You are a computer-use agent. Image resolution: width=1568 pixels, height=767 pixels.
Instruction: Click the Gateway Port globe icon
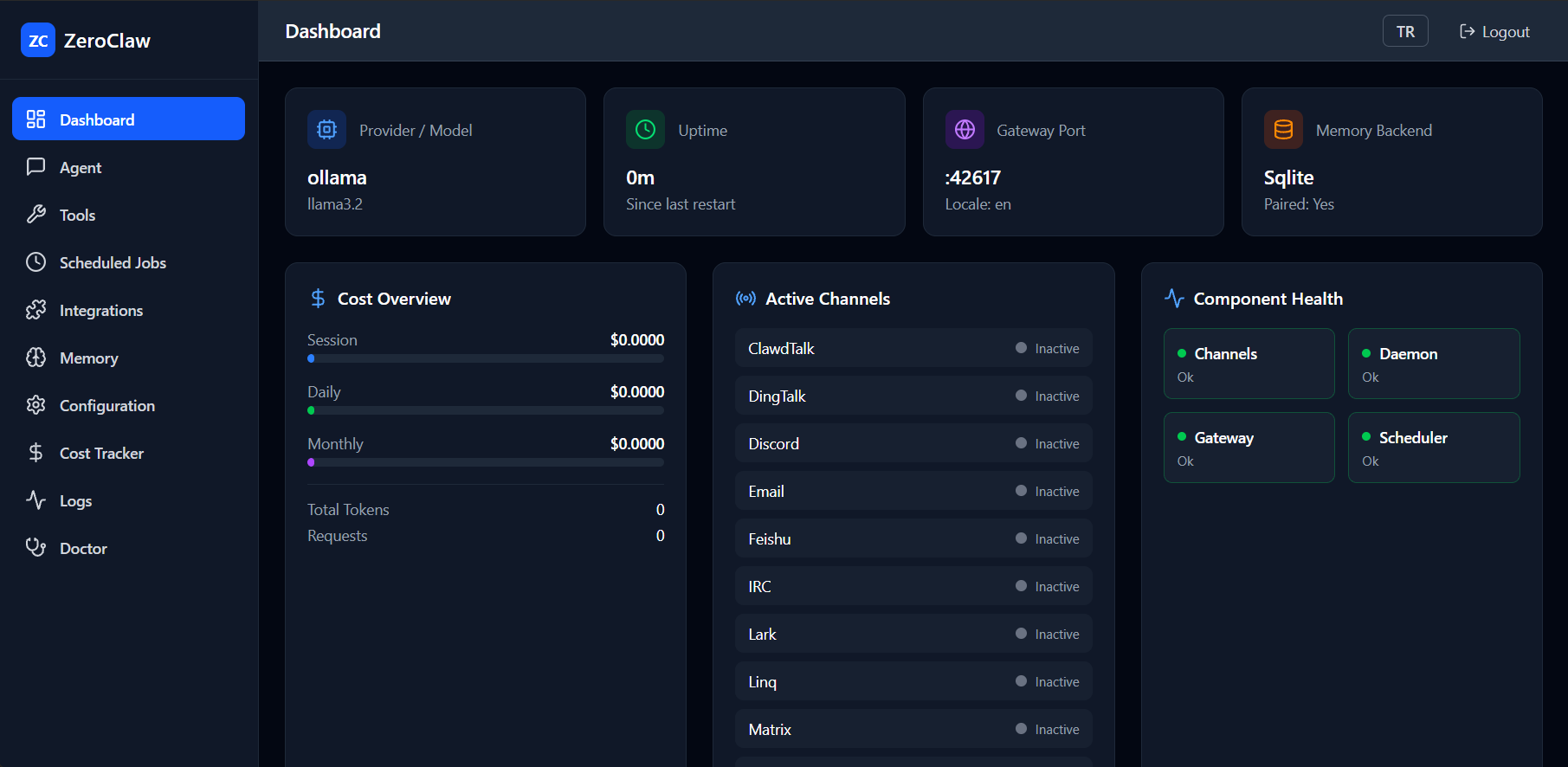tap(965, 130)
